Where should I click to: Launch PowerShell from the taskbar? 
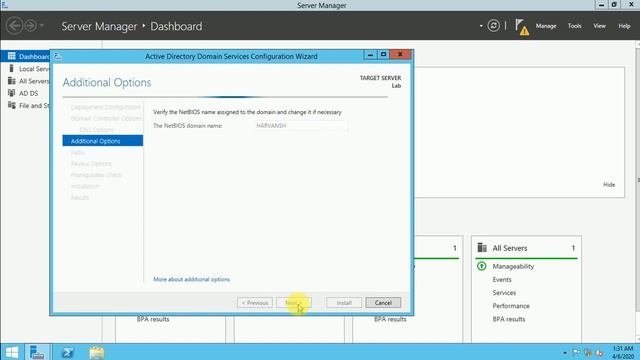tap(68, 352)
